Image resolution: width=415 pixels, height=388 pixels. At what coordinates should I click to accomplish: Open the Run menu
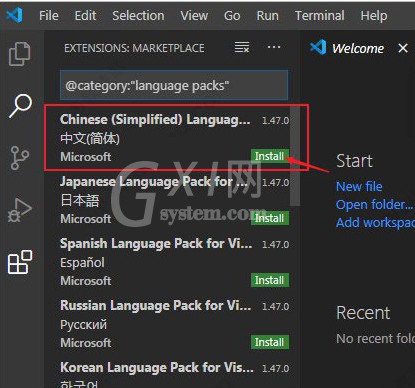tap(267, 15)
